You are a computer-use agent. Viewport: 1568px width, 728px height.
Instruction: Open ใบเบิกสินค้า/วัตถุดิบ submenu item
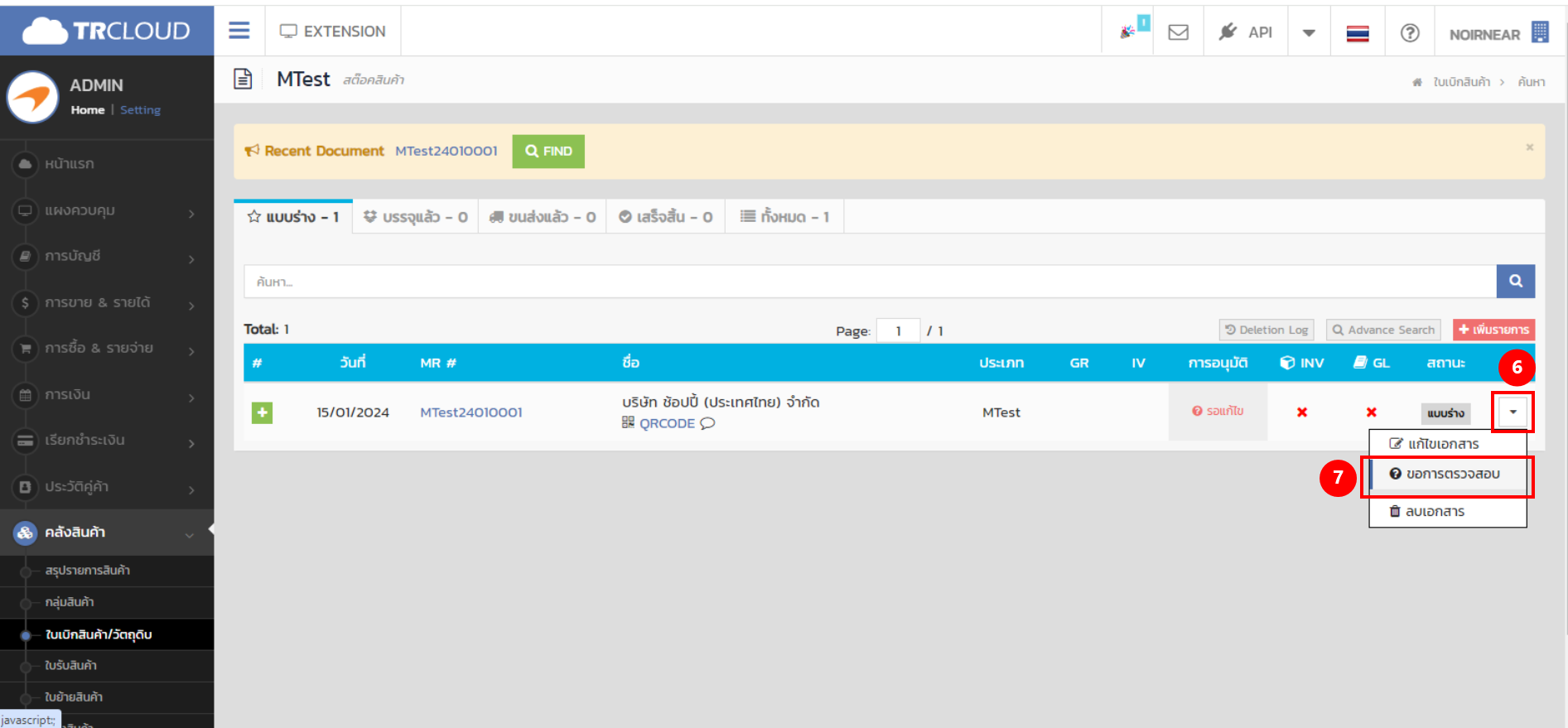coord(99,634)
